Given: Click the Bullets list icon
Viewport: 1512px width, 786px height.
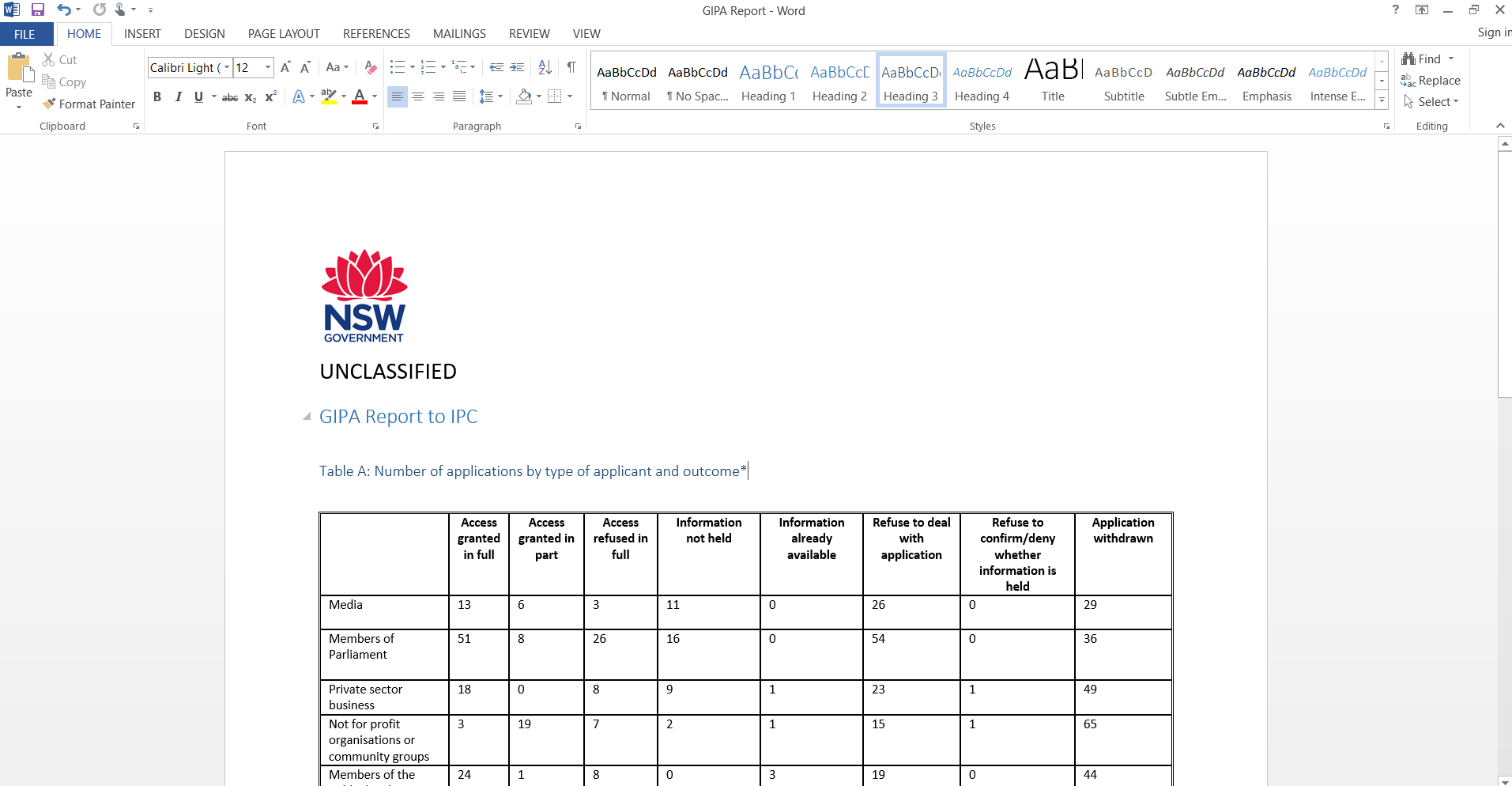Looking at the screenshot, I should (x=397, y=67).
